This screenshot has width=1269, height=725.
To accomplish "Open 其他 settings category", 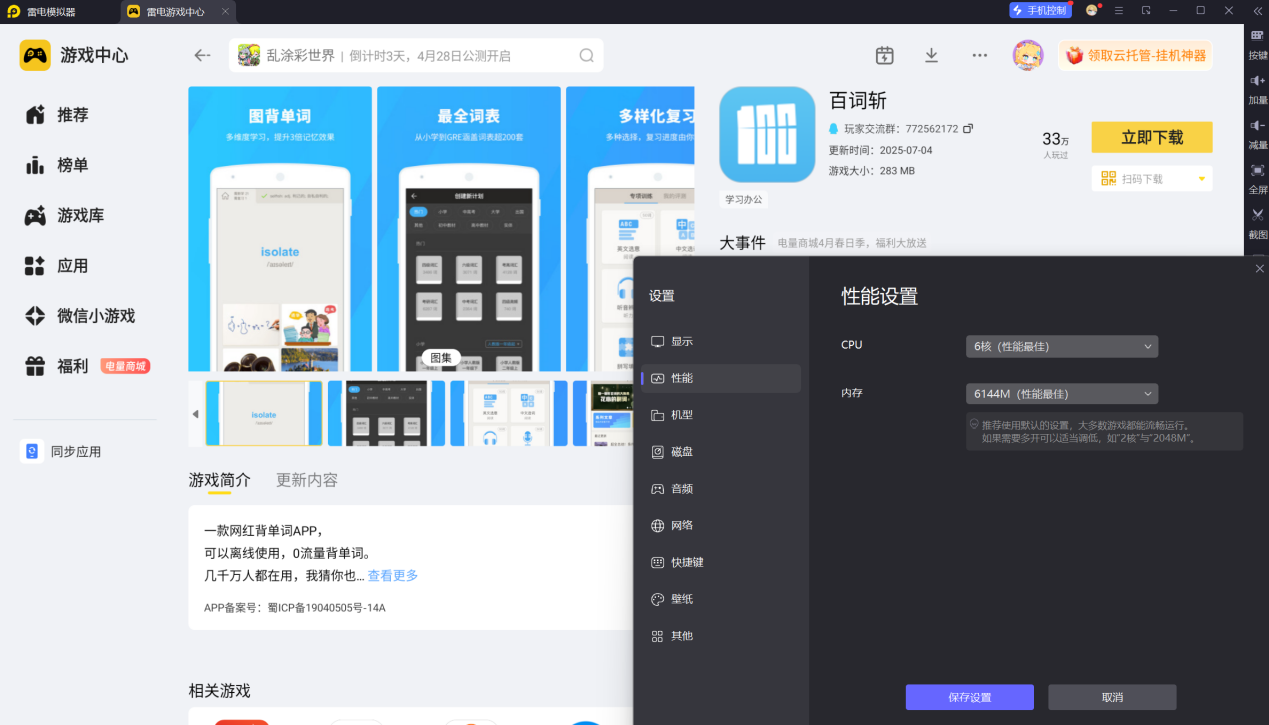I will [720, 636].
